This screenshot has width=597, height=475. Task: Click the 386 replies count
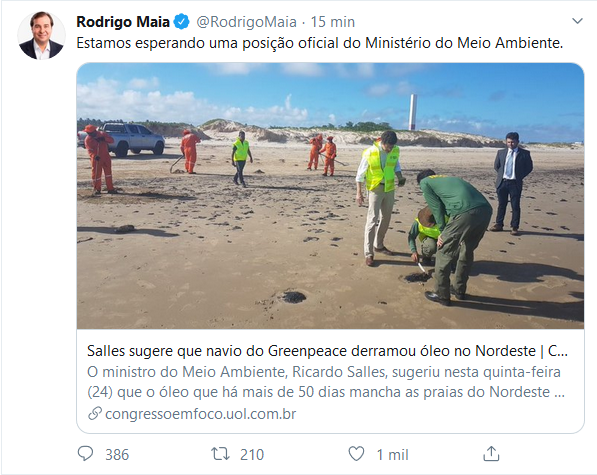click(117, 455)
